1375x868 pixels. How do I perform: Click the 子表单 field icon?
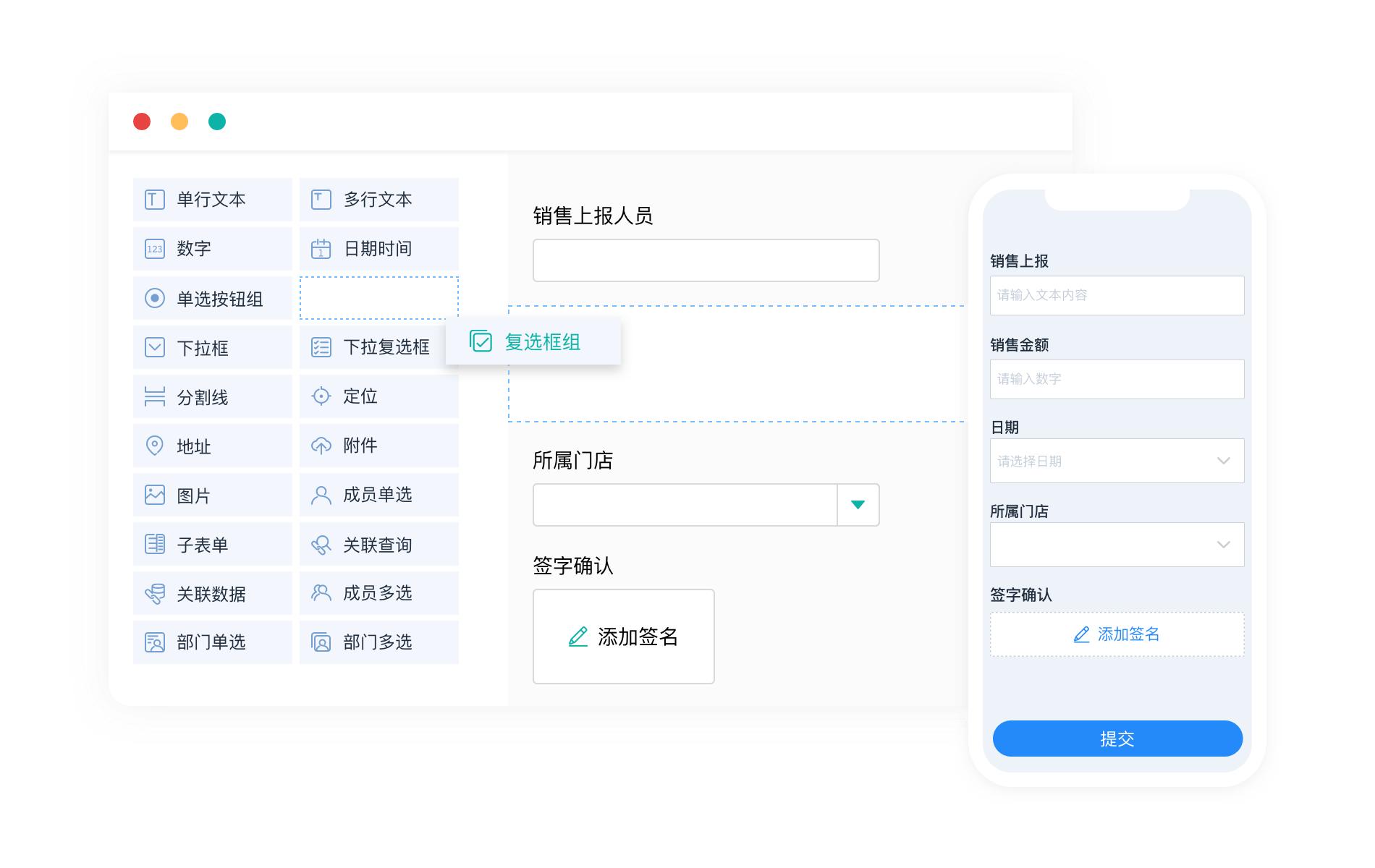(154, 544)
